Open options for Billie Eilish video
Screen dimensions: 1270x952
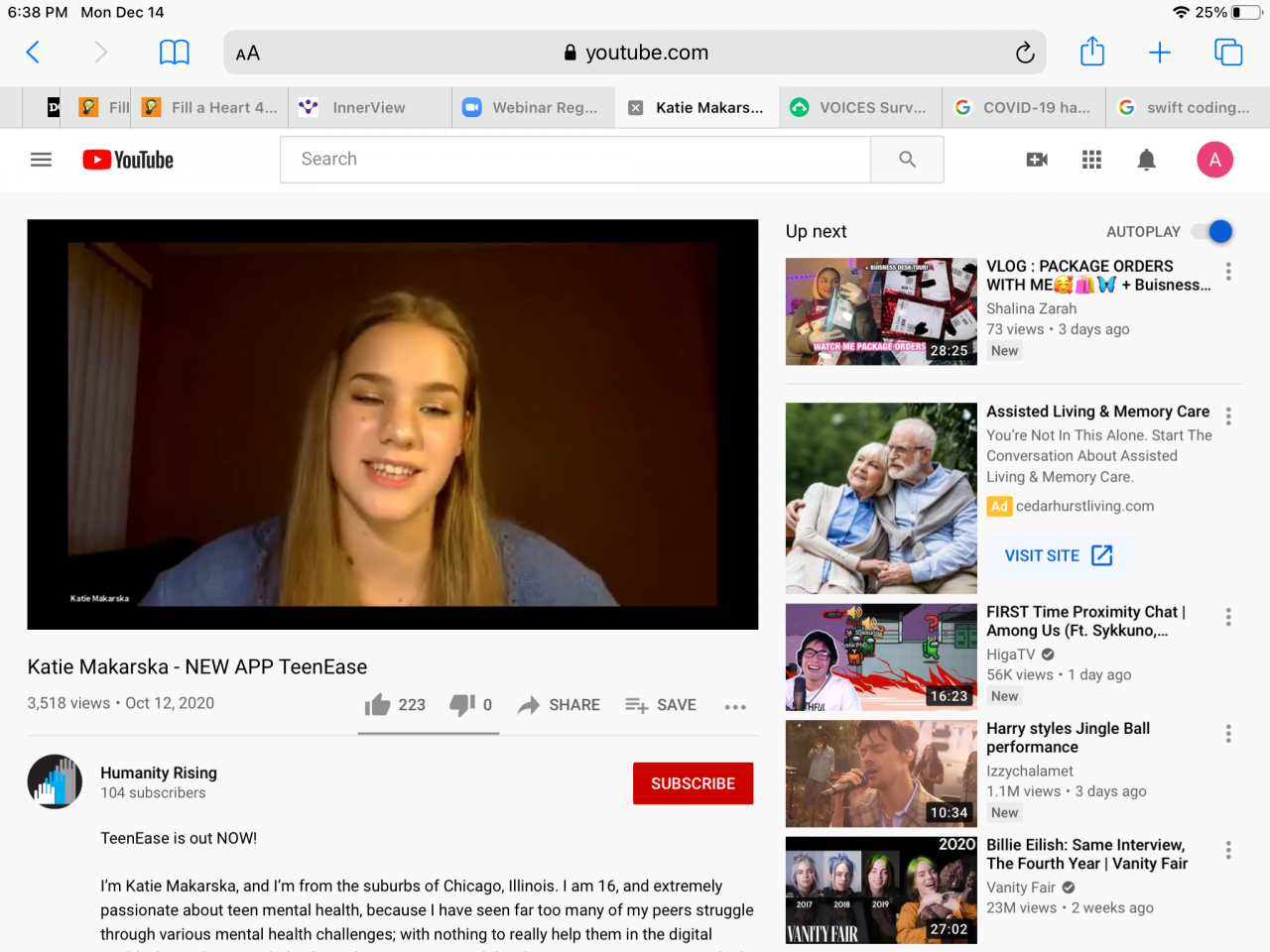(x=1228, y=850)
